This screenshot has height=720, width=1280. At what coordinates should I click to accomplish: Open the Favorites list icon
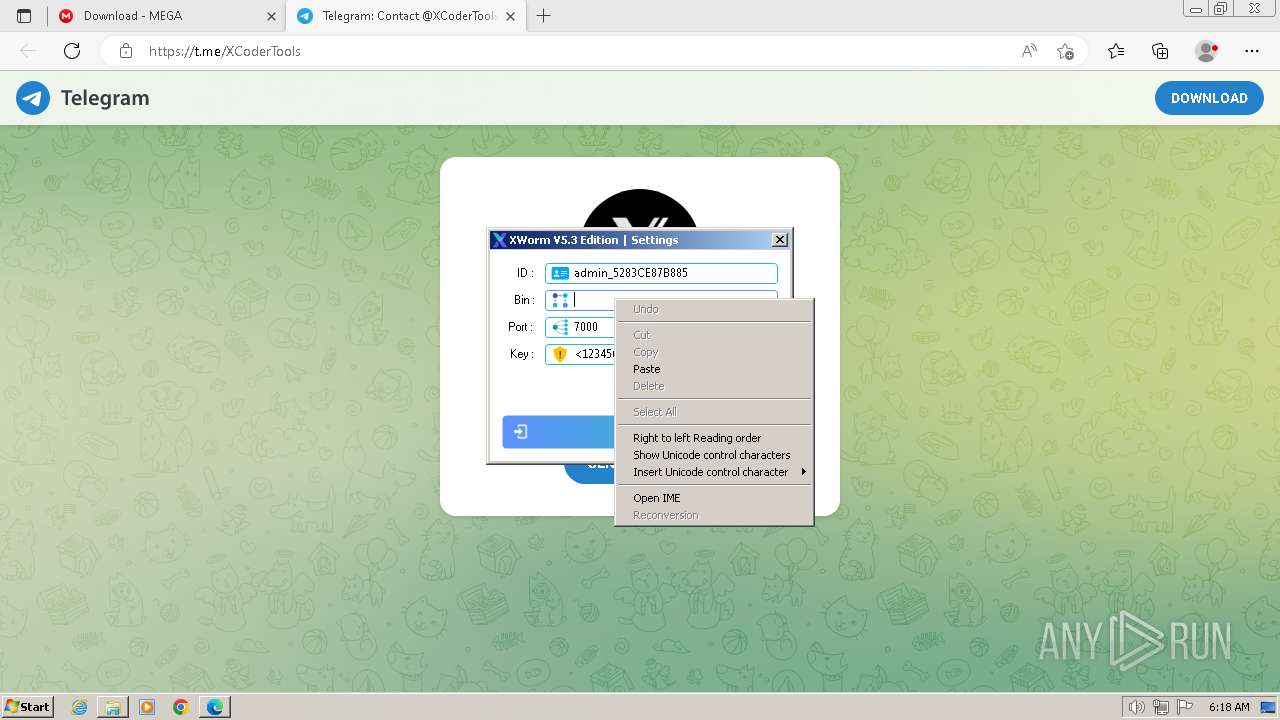coord(1116,51)
